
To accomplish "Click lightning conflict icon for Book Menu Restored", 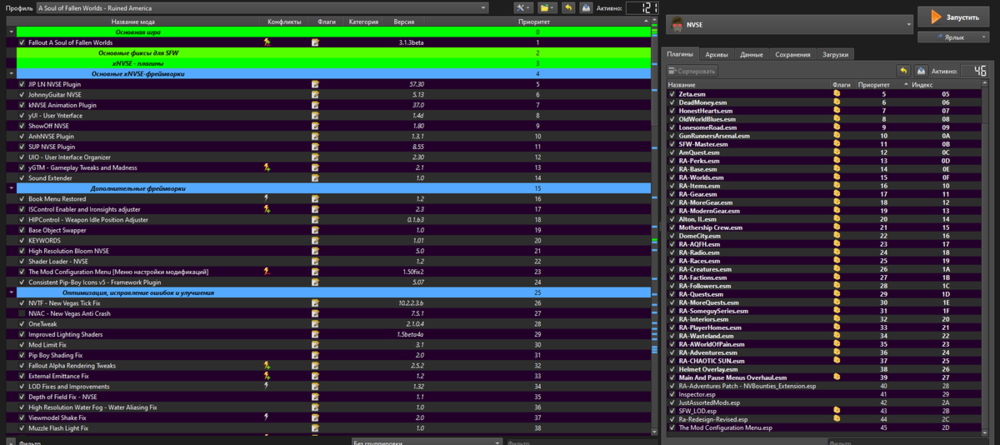I will (267, 198).
